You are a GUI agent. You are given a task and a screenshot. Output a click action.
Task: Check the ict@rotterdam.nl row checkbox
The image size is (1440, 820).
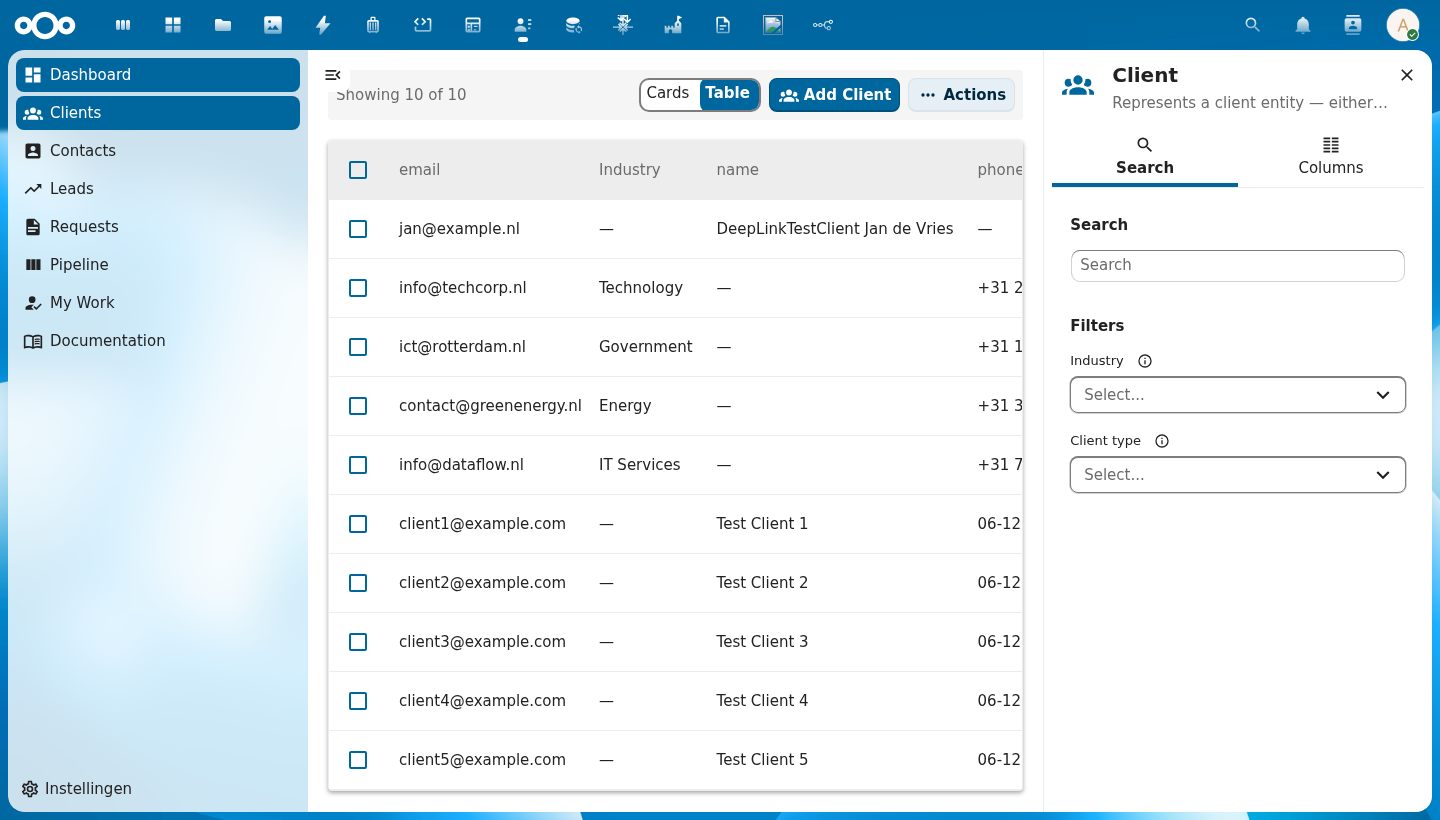click(358, 347)
